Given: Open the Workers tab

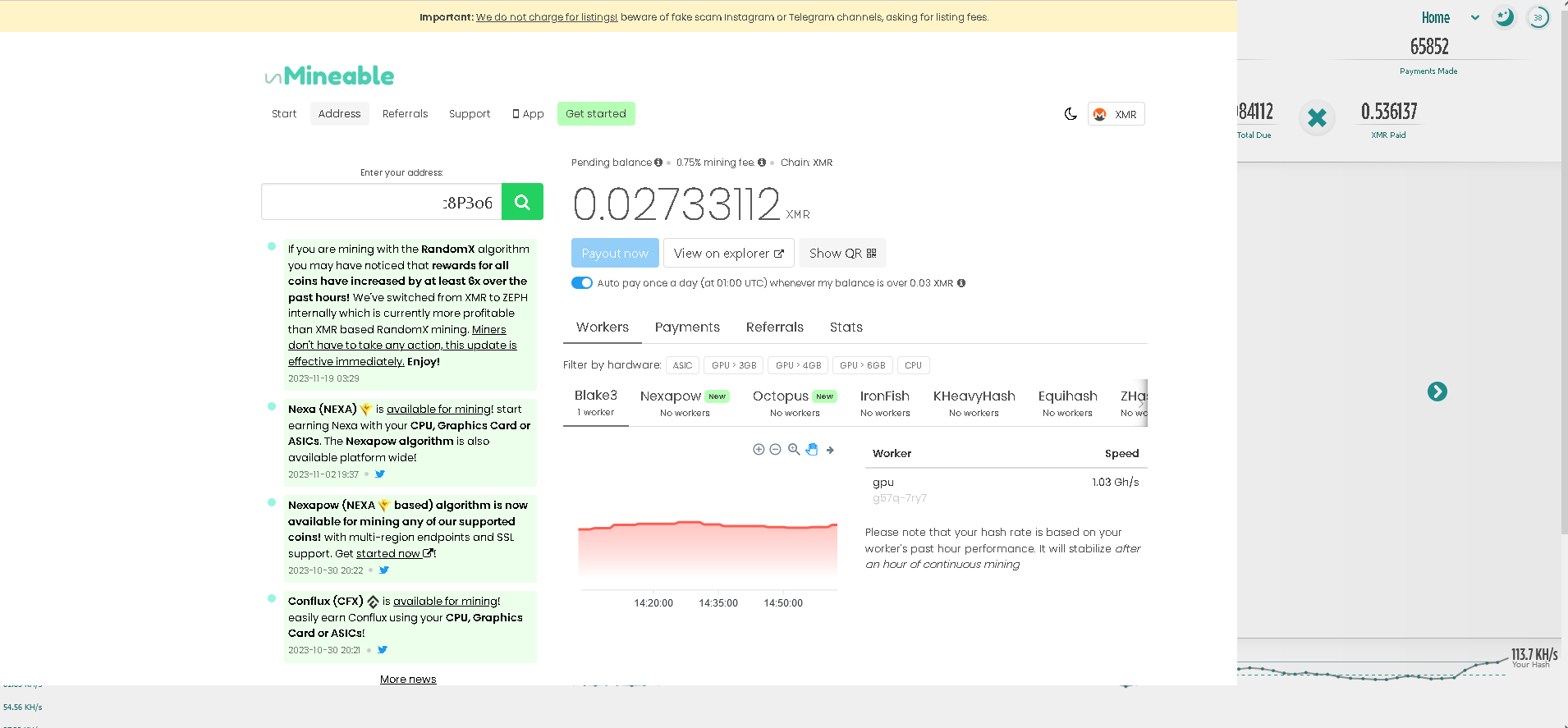Looking at the screenshot, I should point(603,327).
